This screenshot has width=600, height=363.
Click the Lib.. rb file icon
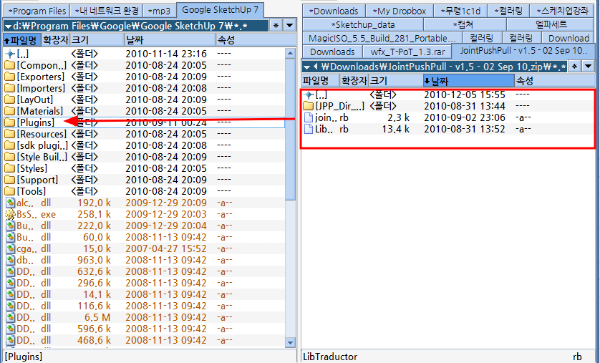click(308, 129)
